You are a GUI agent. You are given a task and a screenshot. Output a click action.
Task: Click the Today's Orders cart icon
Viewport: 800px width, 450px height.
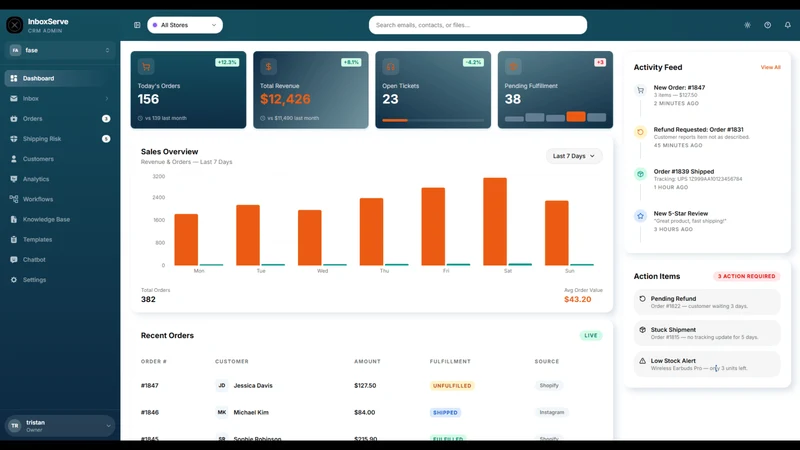click(146, 67)
